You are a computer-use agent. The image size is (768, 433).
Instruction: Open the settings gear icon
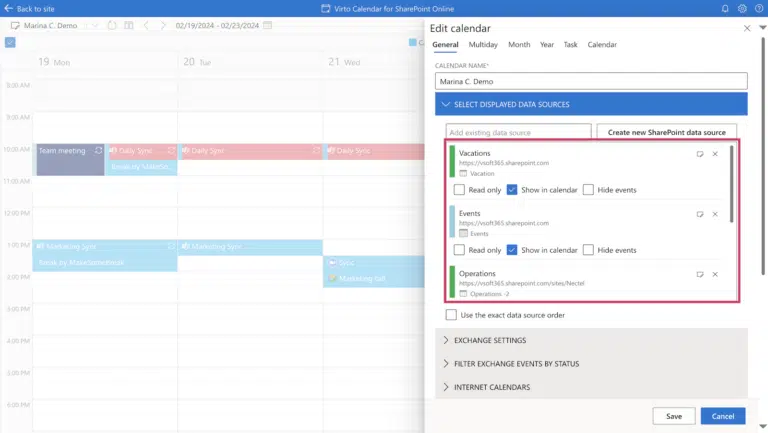(742, 8)
